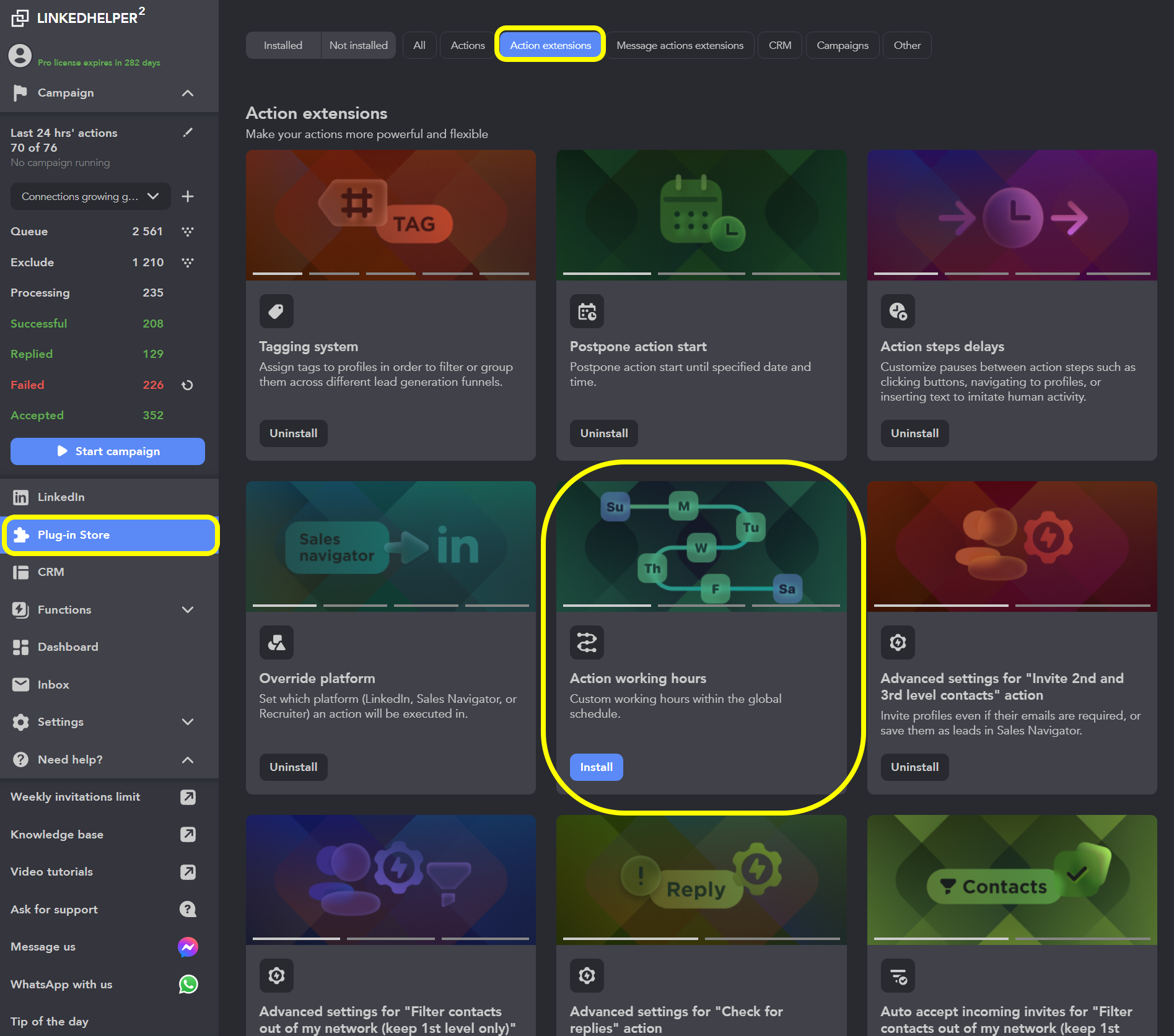Open the Inbox section
The height and width of the screenshot is (1036, 1174).
[109, 685]
